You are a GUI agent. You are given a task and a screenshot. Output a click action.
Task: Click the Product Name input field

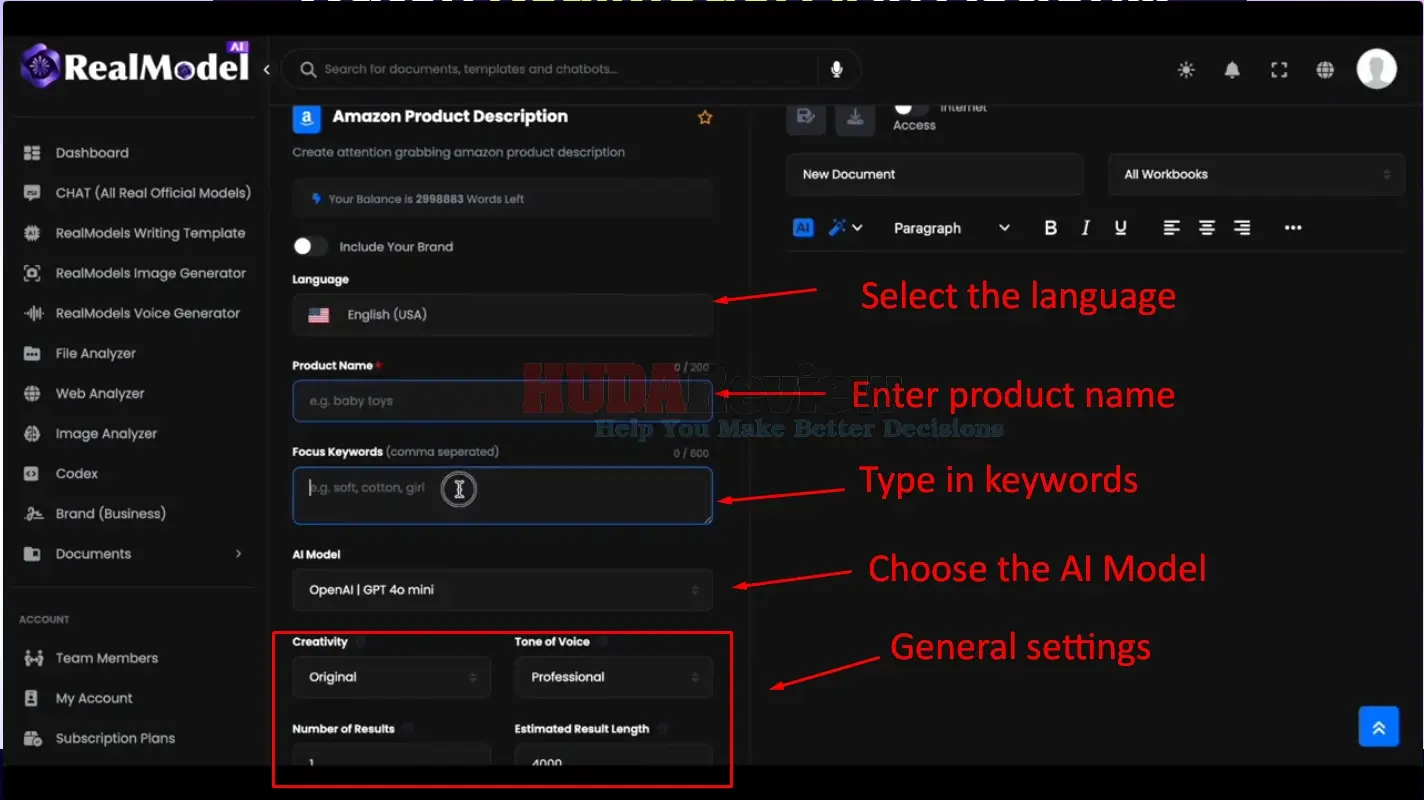click(x=502, y=400)
